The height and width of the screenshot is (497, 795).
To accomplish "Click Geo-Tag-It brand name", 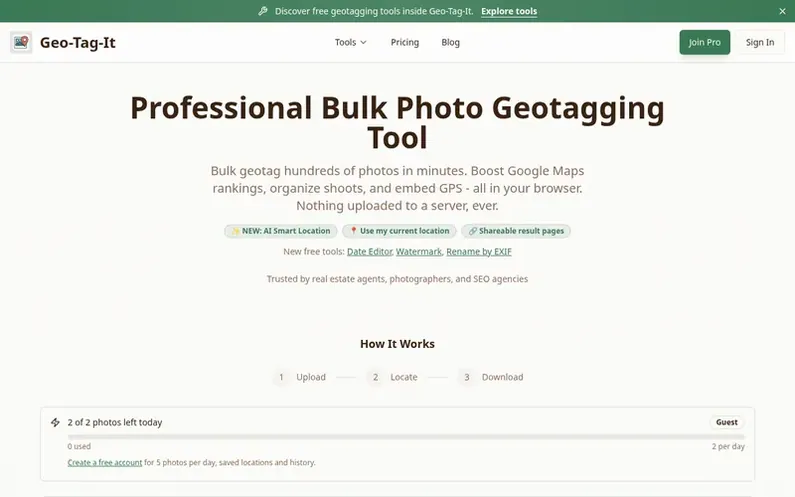I will click(x=78, y=43).
